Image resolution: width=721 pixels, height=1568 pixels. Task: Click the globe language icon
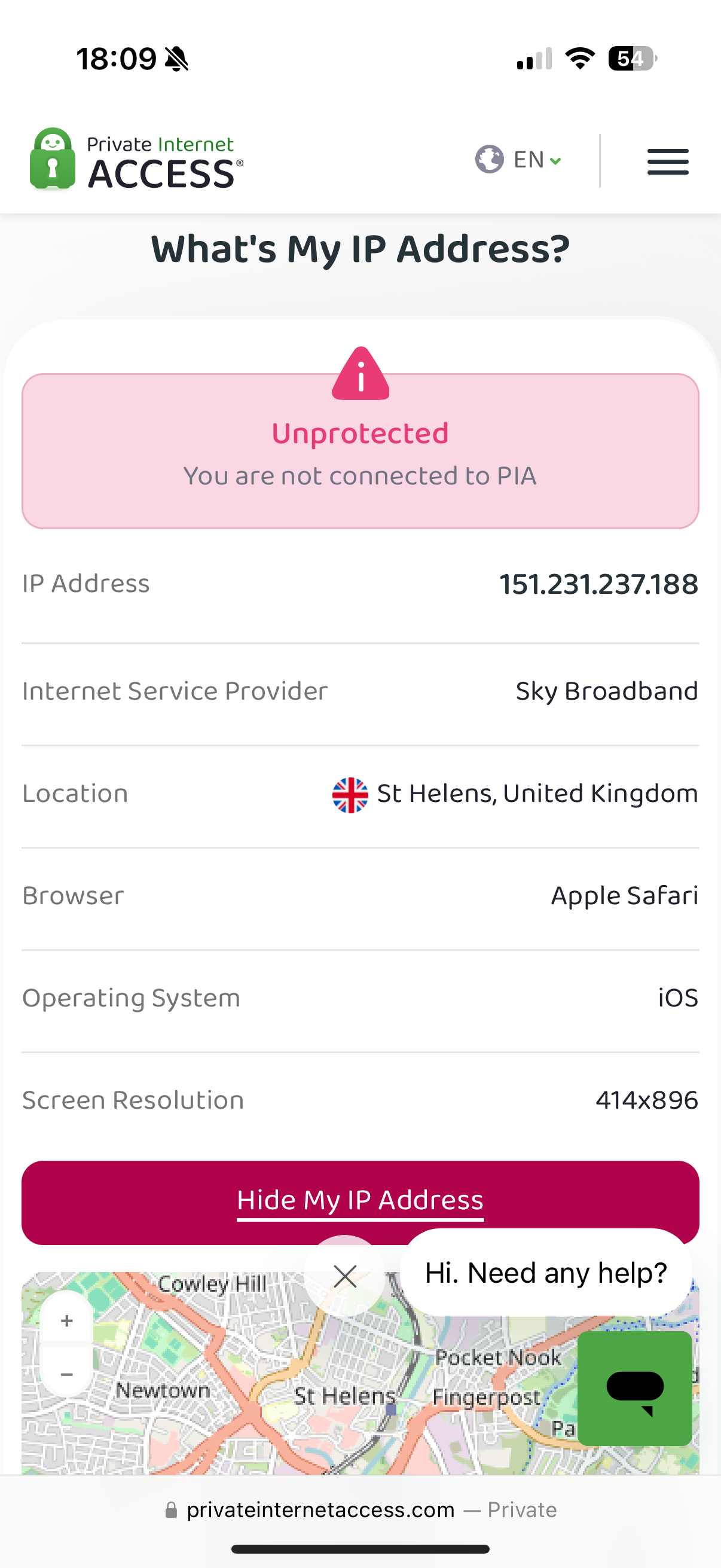click(x=489, y=160)
